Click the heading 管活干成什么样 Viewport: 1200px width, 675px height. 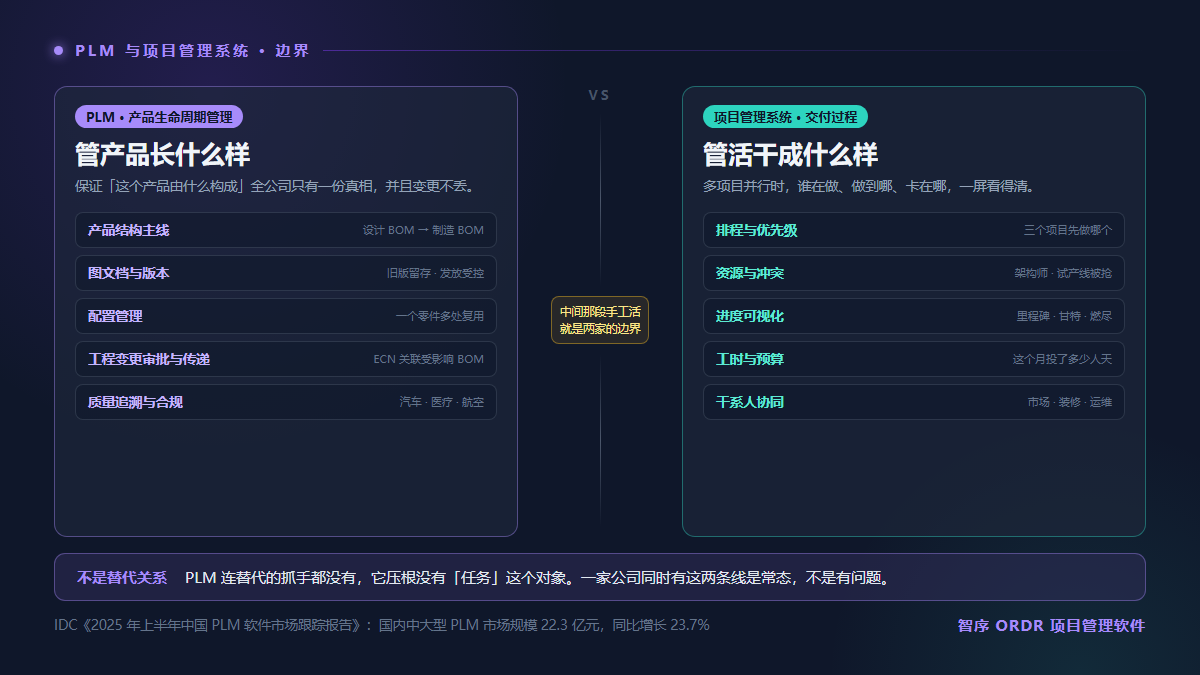[x=790, y=155]
